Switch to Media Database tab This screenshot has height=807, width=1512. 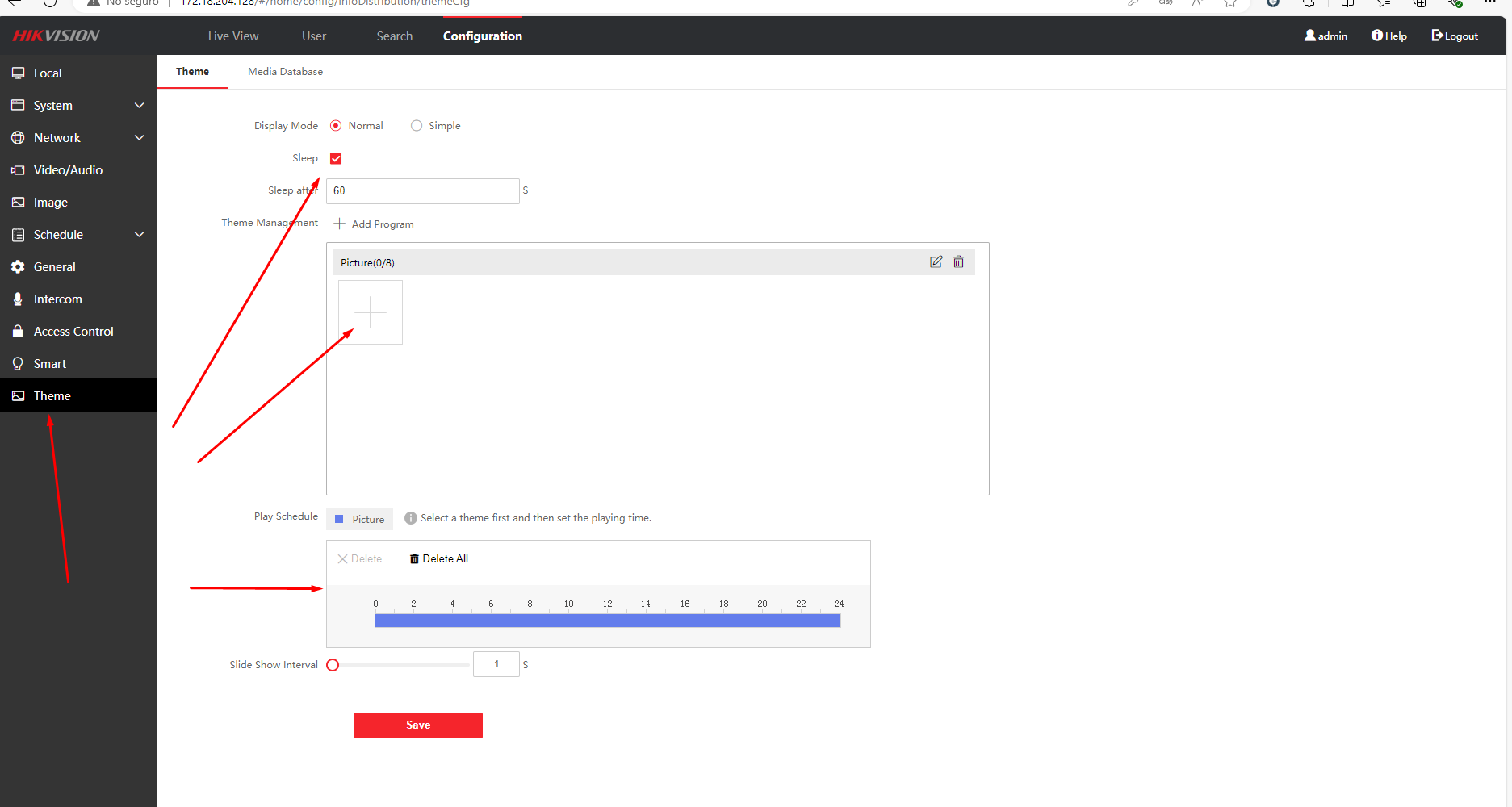pos(285,72)
